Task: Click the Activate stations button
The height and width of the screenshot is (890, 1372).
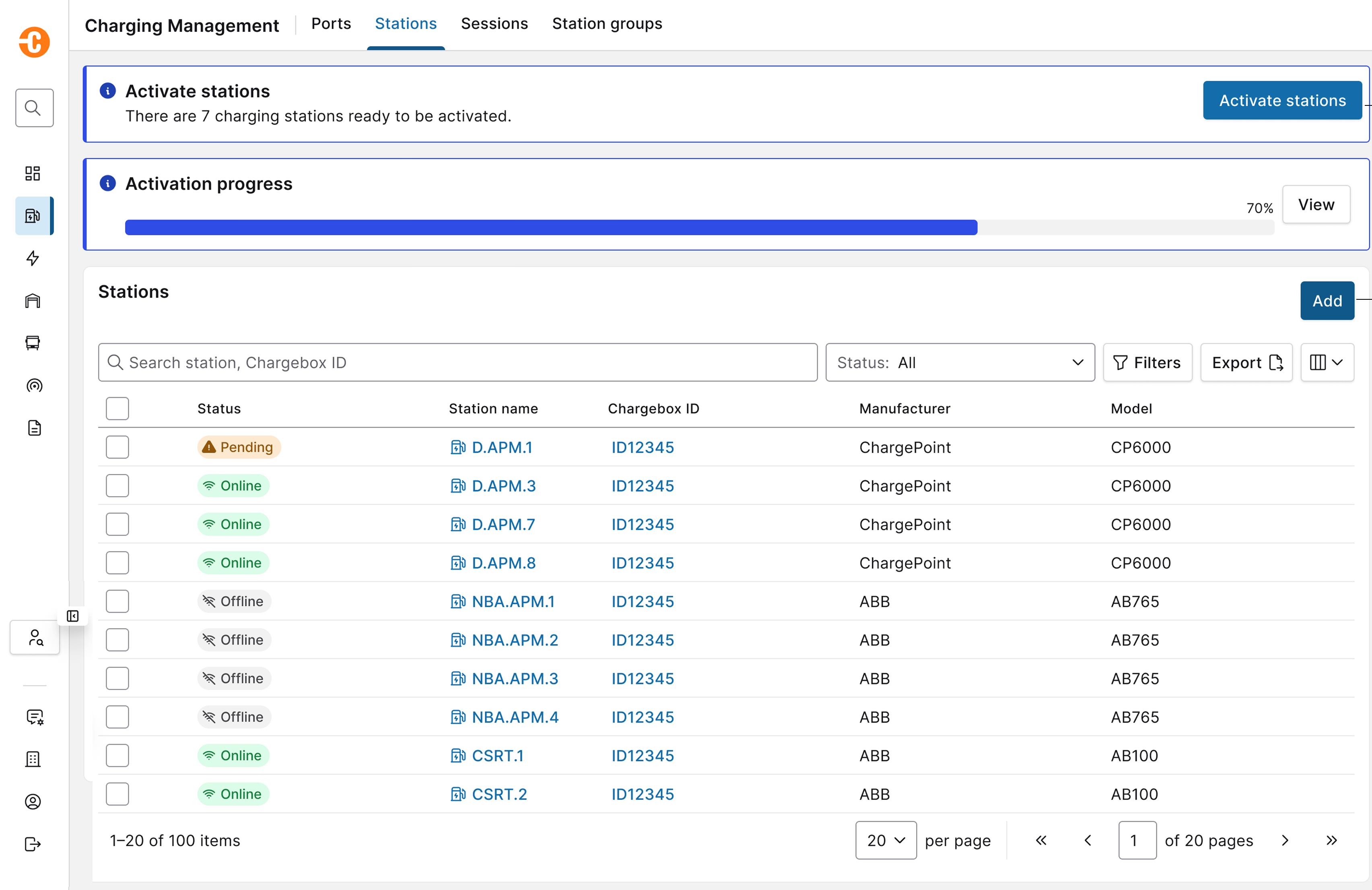Action: point(1283,100)
